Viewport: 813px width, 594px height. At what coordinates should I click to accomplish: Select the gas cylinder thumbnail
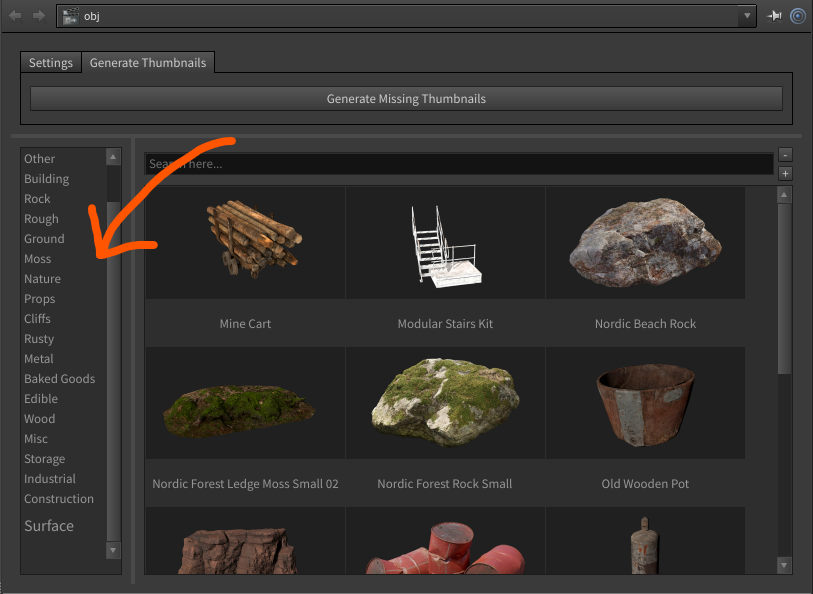click(x=646, y=541)
